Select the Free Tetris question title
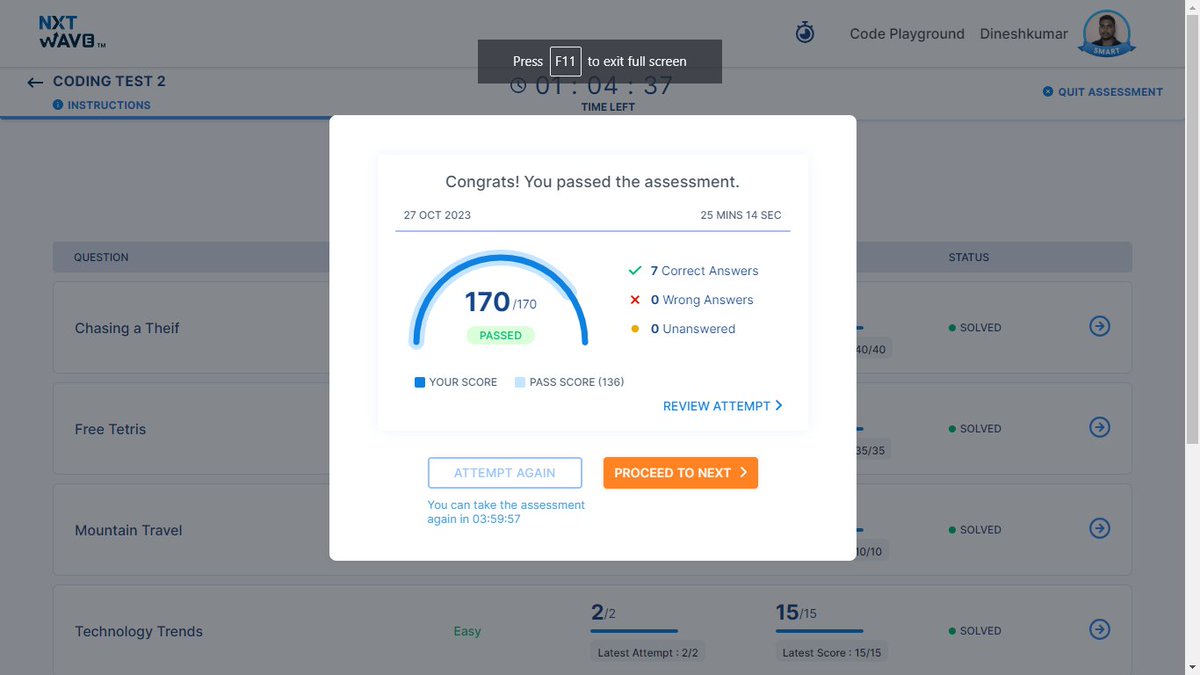This screenshot has width=1200, height=675. (110, 429)
